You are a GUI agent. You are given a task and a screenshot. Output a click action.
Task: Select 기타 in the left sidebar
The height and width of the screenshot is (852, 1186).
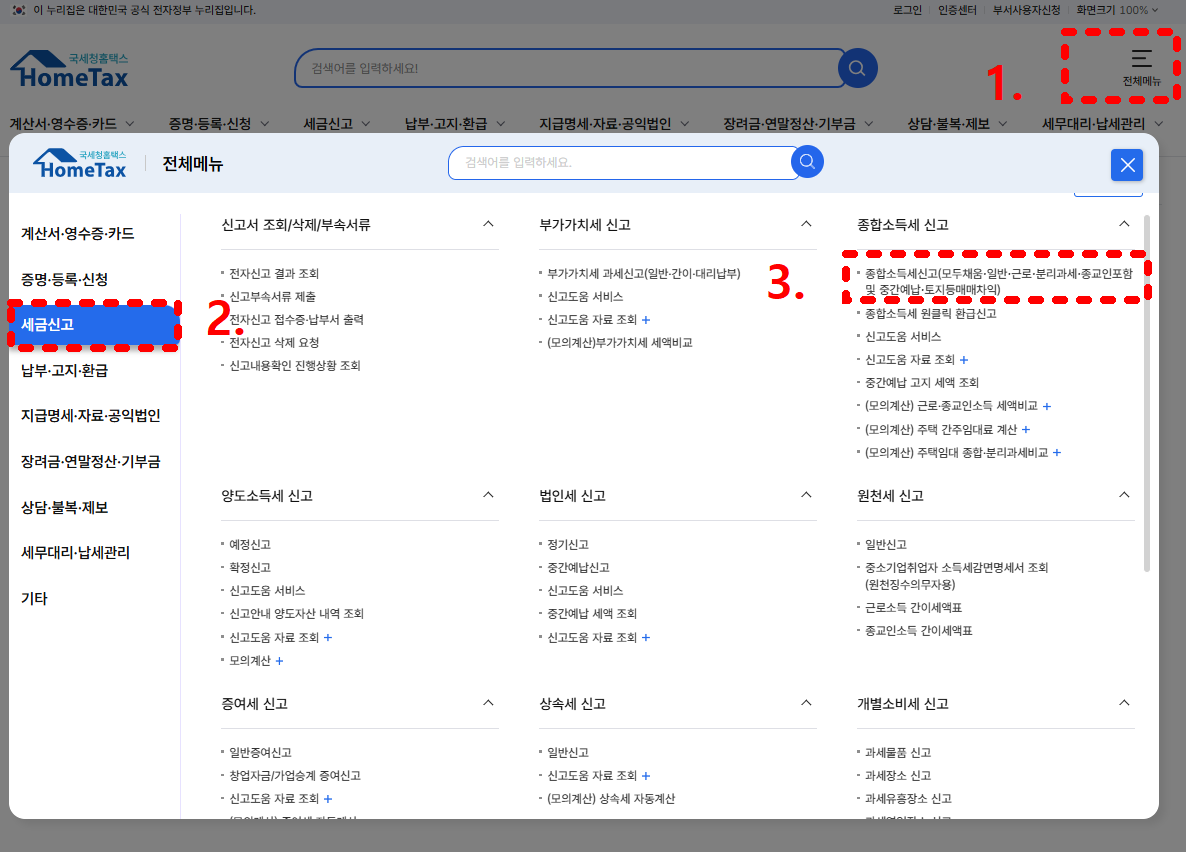click(x=34, y=599)
